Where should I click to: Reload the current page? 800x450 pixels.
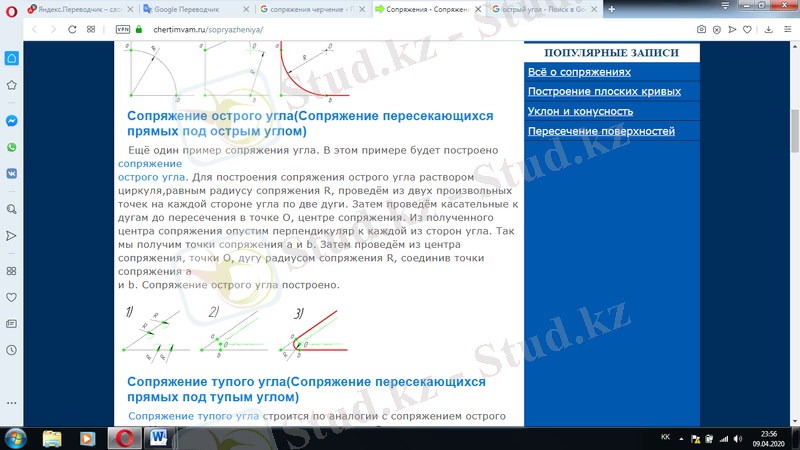point(72,30)
